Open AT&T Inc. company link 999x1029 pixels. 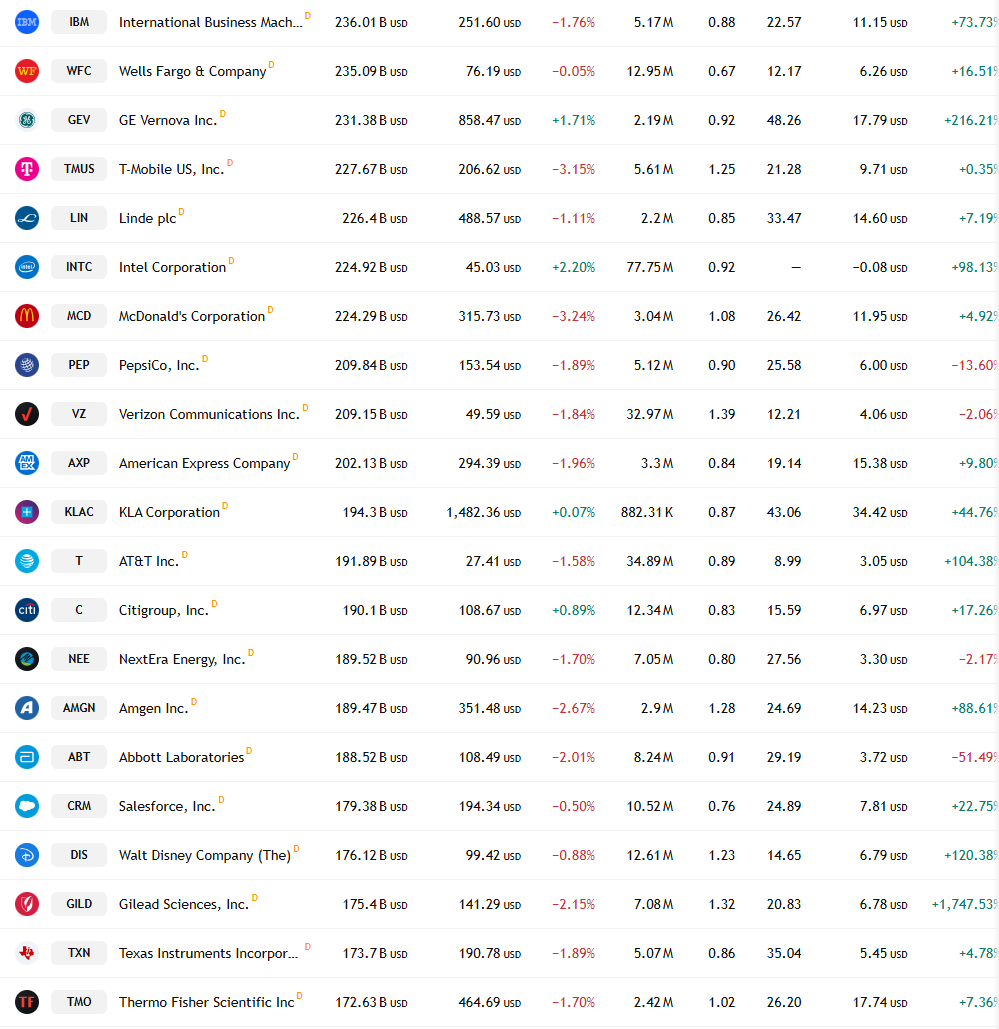[x=149, y=562]
